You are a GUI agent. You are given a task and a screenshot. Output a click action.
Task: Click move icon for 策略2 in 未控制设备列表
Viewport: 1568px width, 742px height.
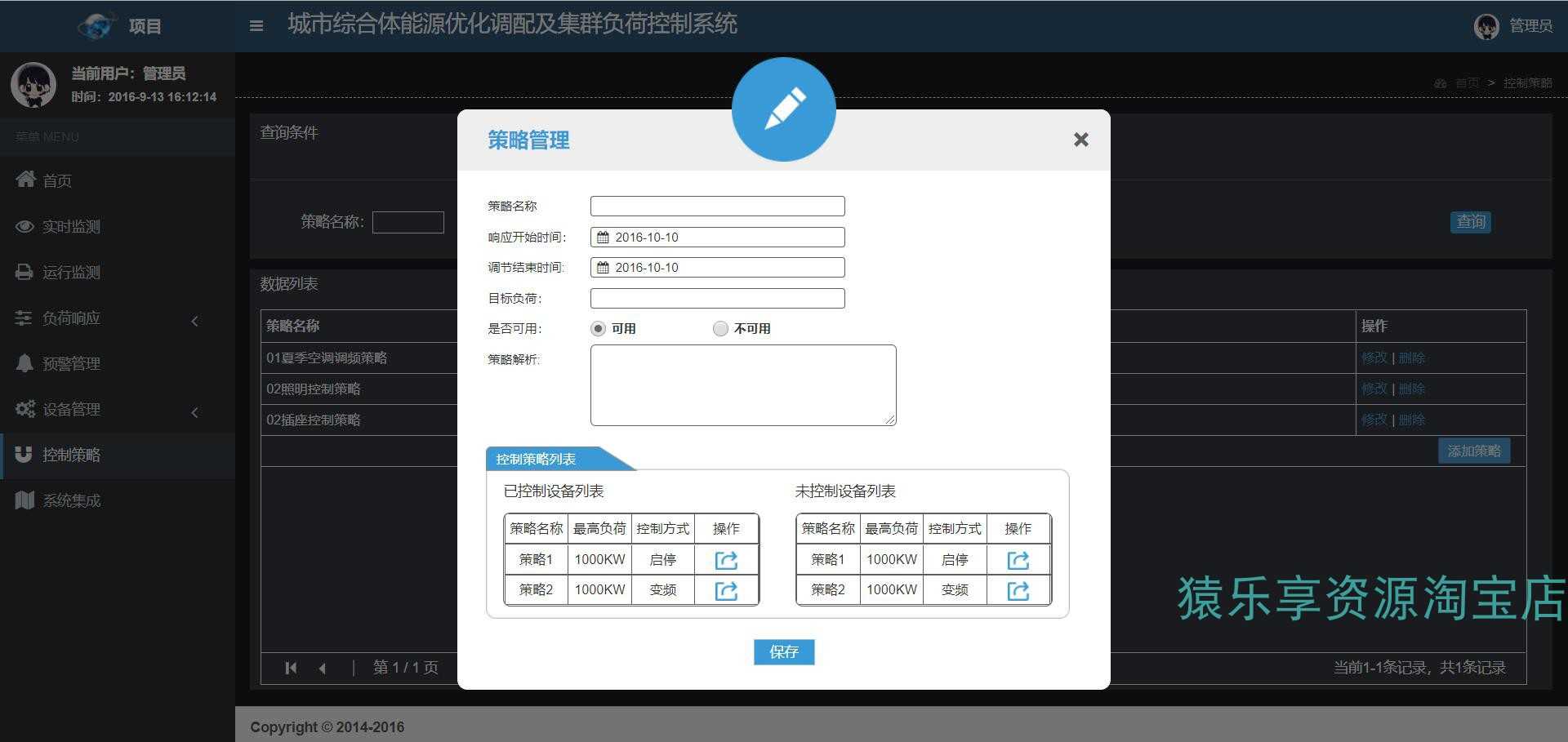point(1018,590)
